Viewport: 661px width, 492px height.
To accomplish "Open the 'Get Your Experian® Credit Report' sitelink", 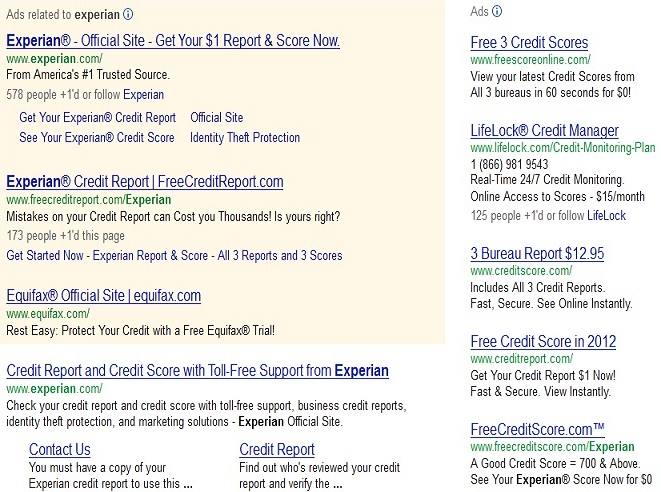I will click(x=97, y=118).
